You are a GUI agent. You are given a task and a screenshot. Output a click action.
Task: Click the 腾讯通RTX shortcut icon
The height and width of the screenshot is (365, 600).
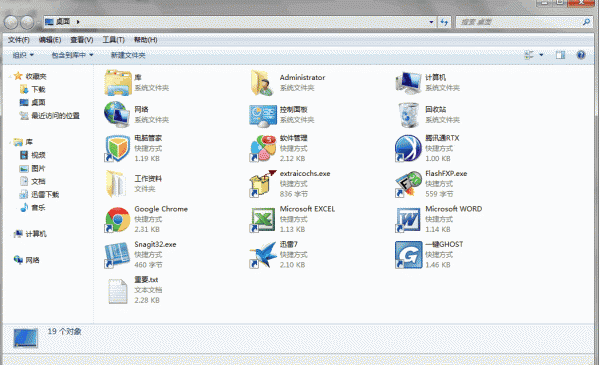(408, 148)
